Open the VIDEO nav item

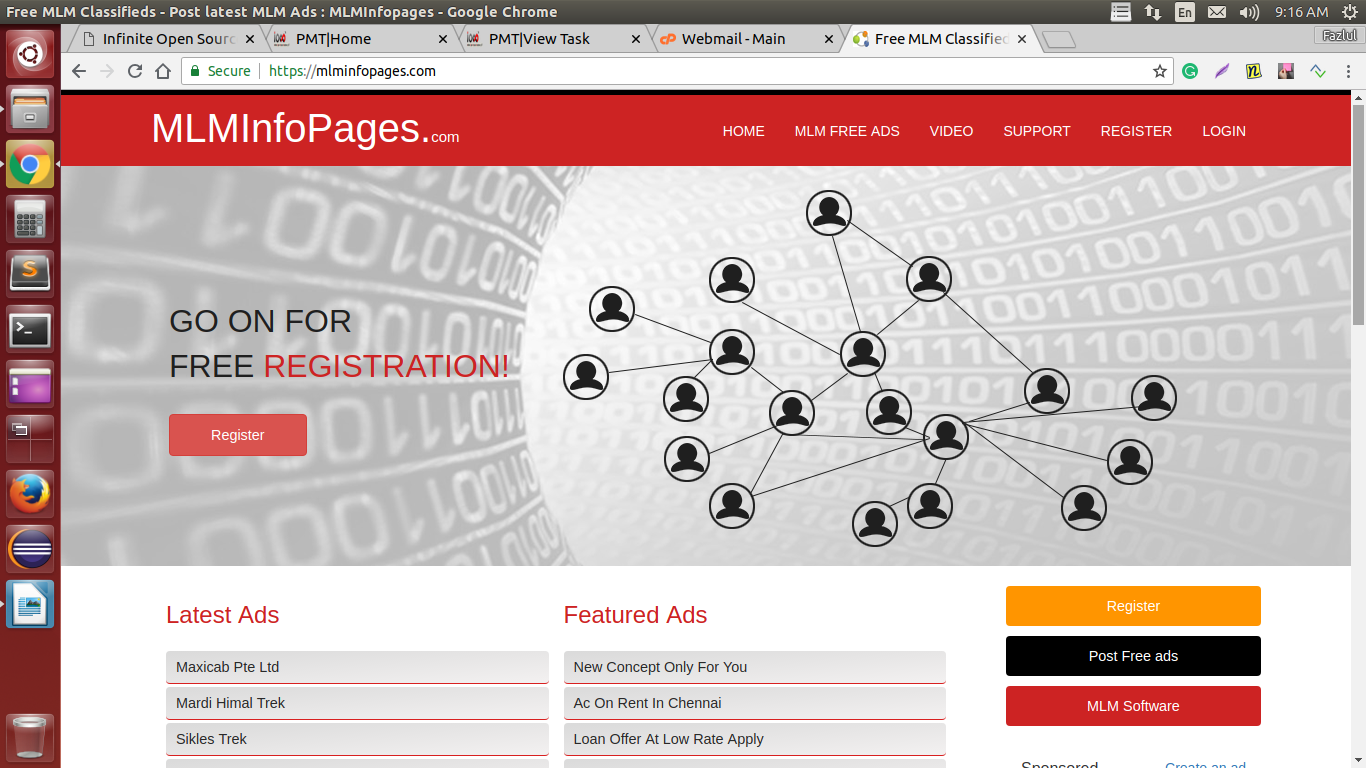(x=951, y=131)
